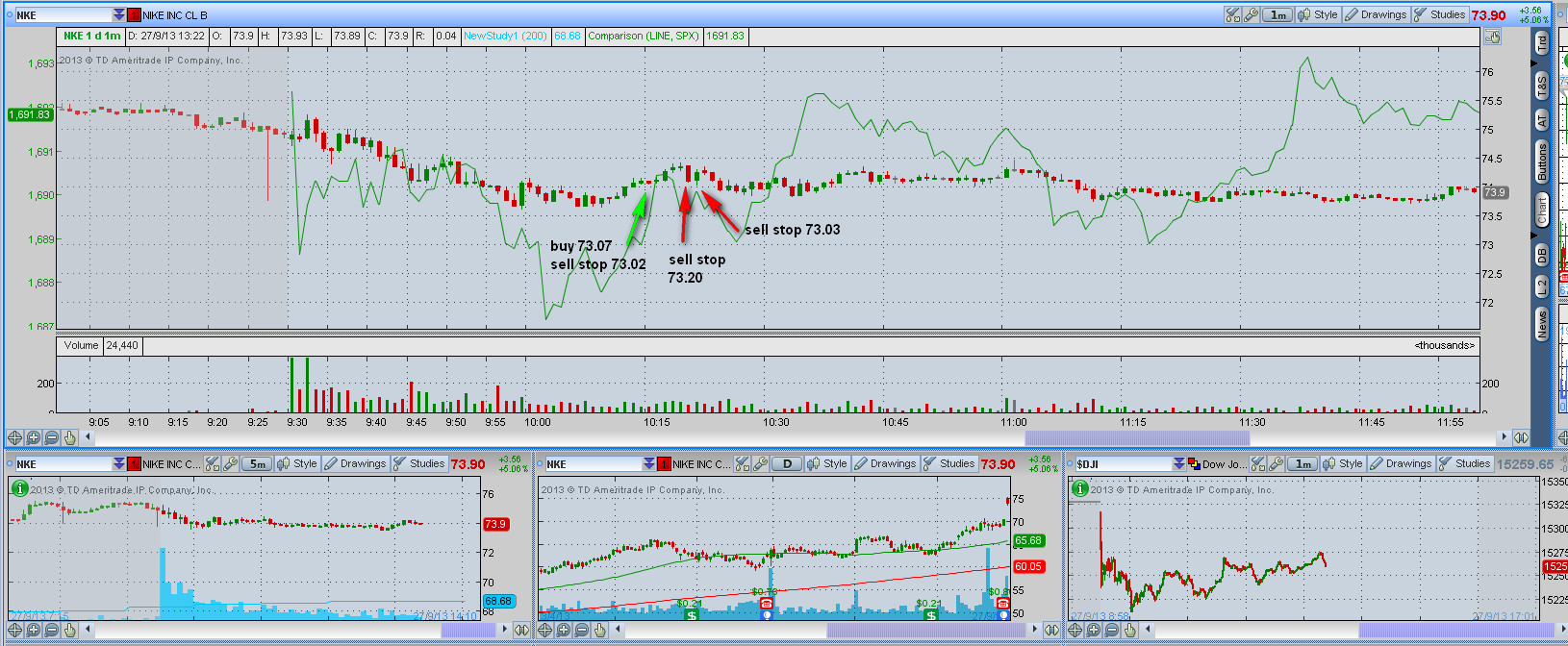
Task: Click the red link square in NKE 5m chart
Action: point(135,464)
